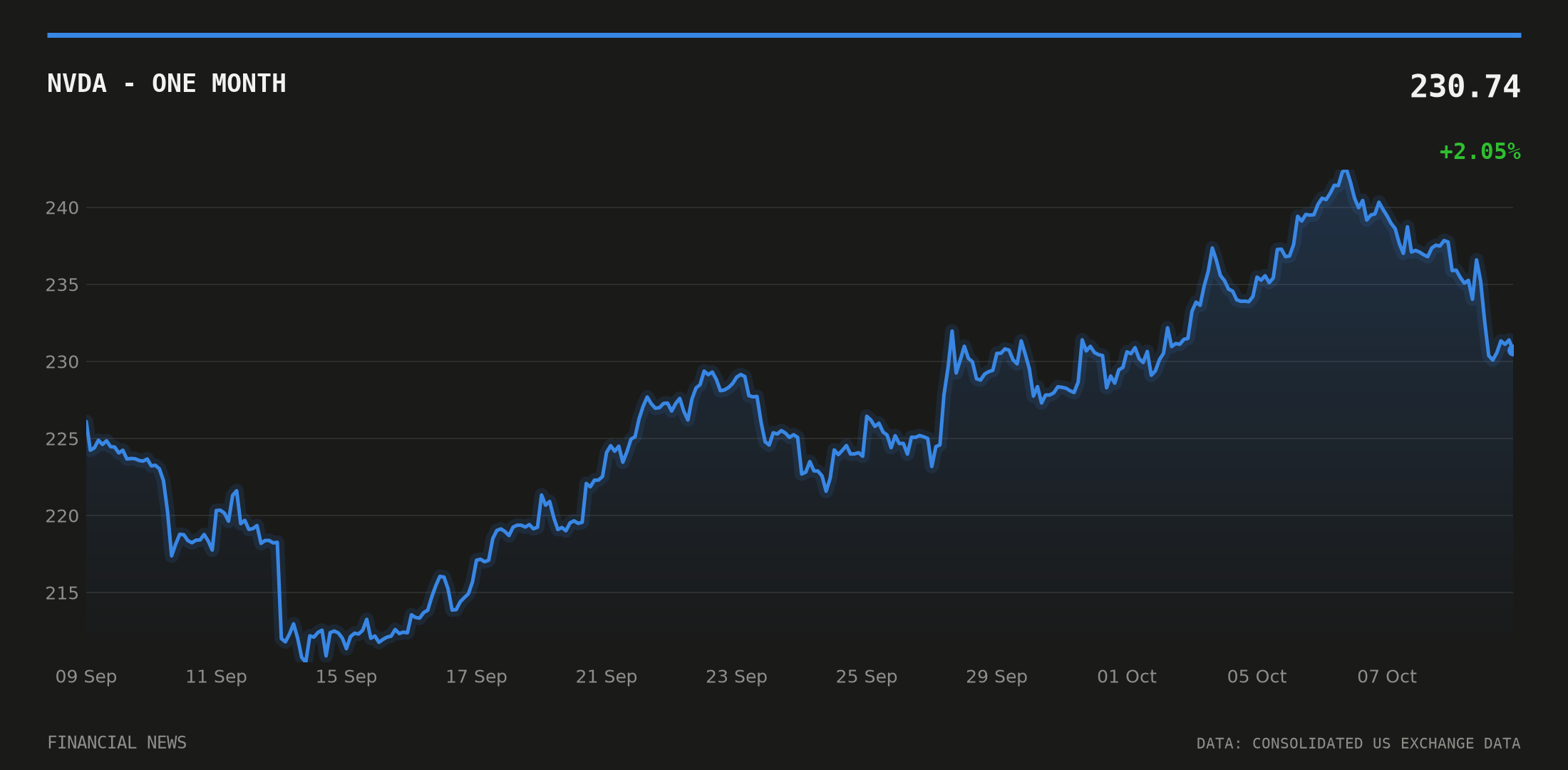The width and height of the screenshot is (1568, 770).
Task: Click the 01 Oct date label
Action: (1127, 677)
